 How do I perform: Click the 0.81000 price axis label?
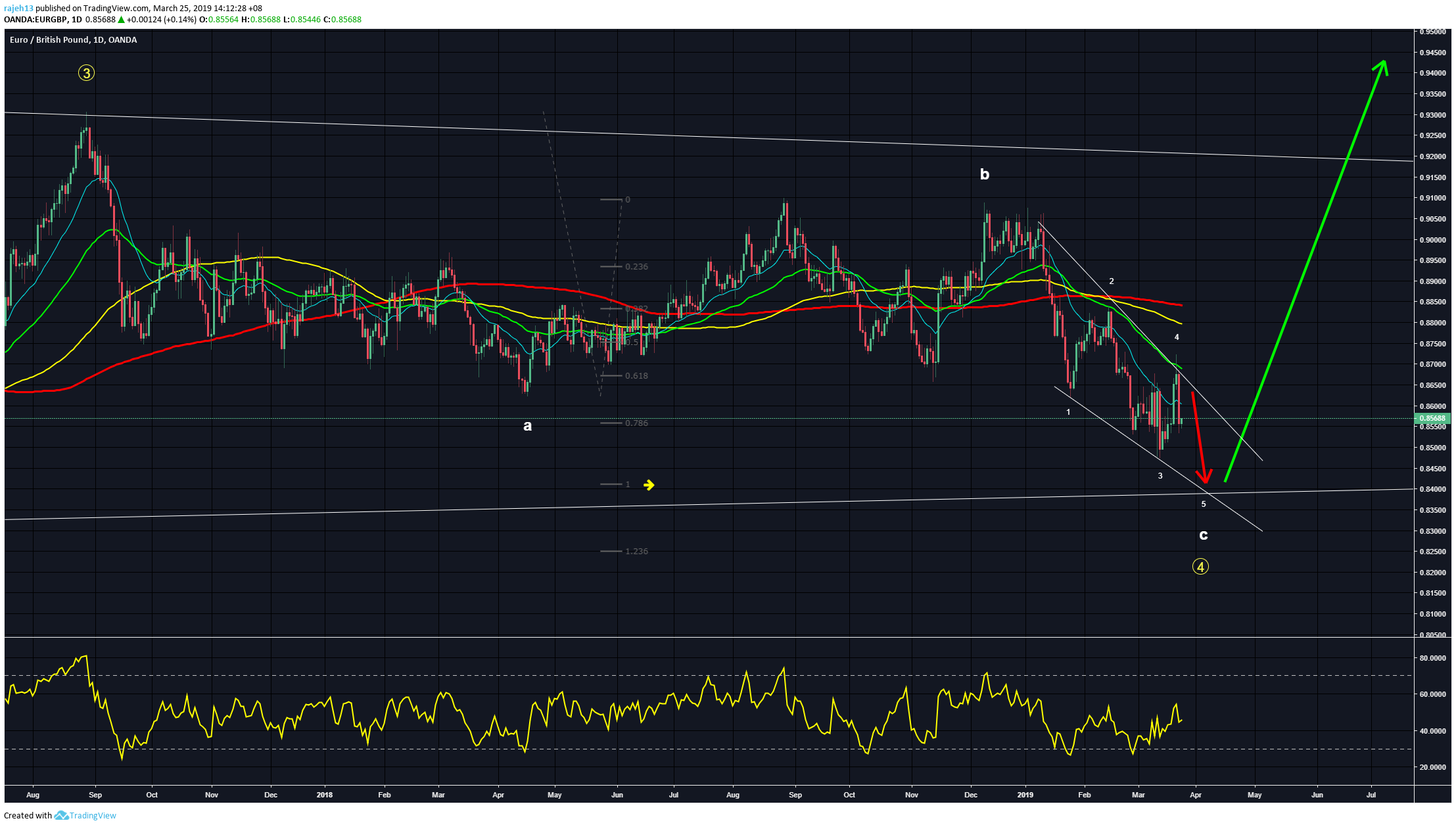tap(1433, 614)
